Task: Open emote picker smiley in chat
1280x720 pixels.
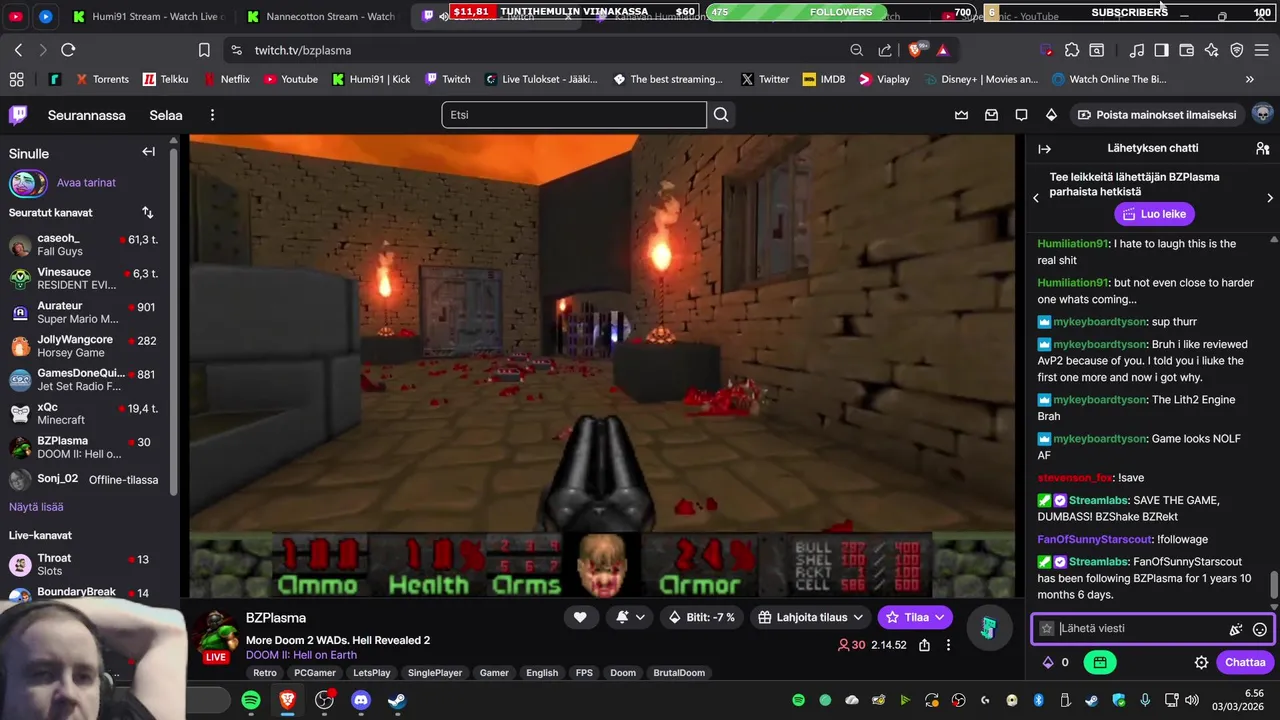Action: (x=1260, y=629)
